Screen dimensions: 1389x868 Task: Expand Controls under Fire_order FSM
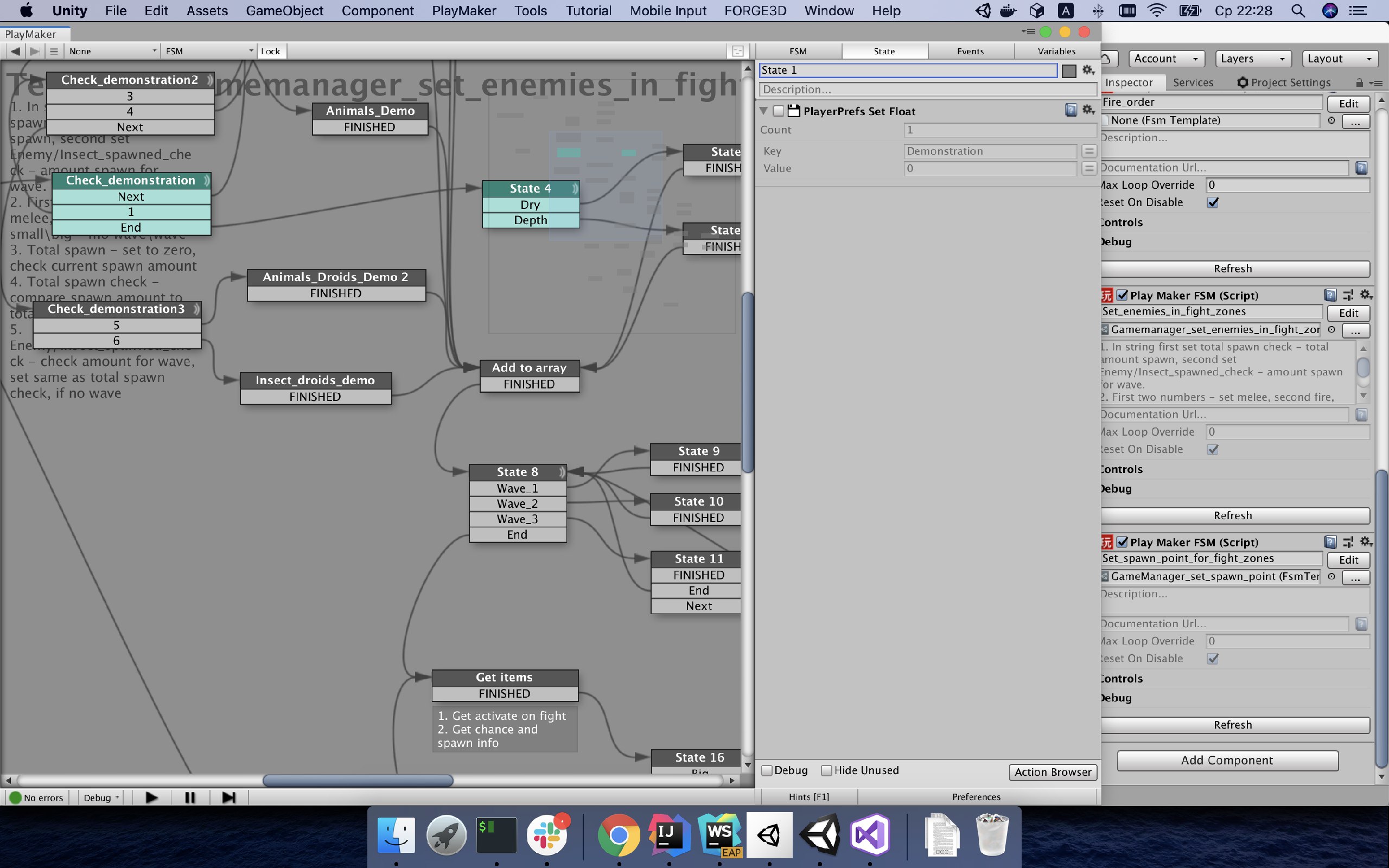pos(1121,222)
